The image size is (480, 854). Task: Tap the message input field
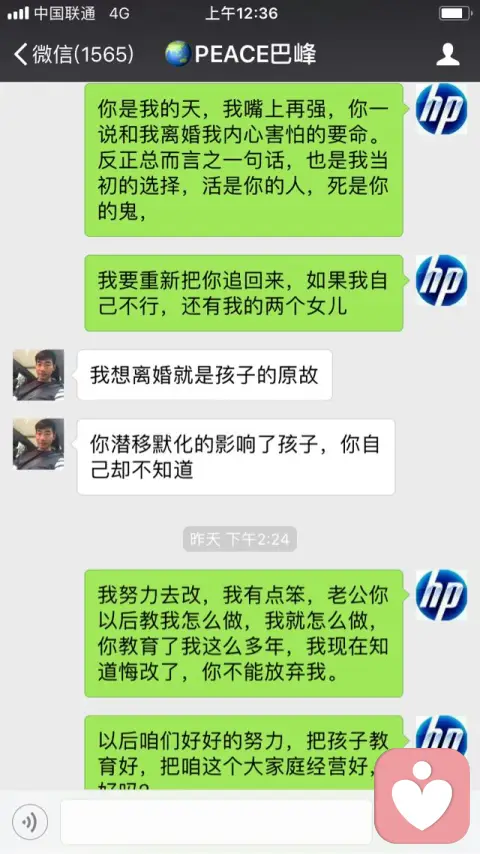tap(216, 822)
